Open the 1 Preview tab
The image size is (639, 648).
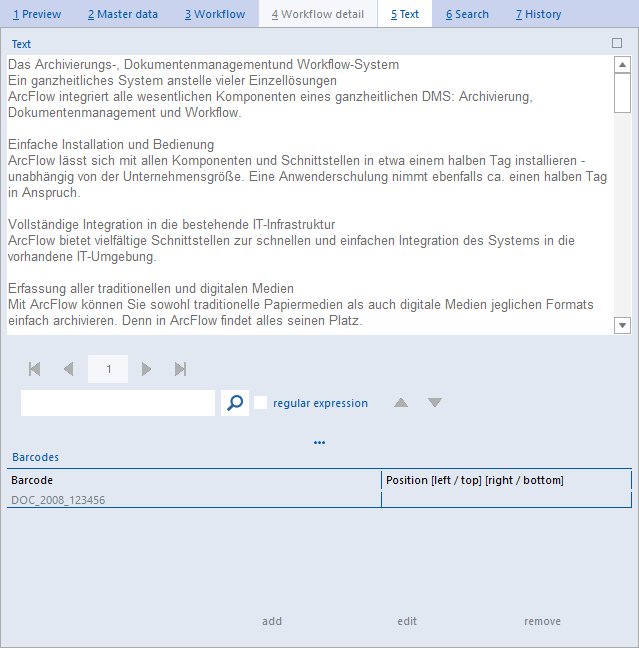pyautogui.click(x=37, y=14)
